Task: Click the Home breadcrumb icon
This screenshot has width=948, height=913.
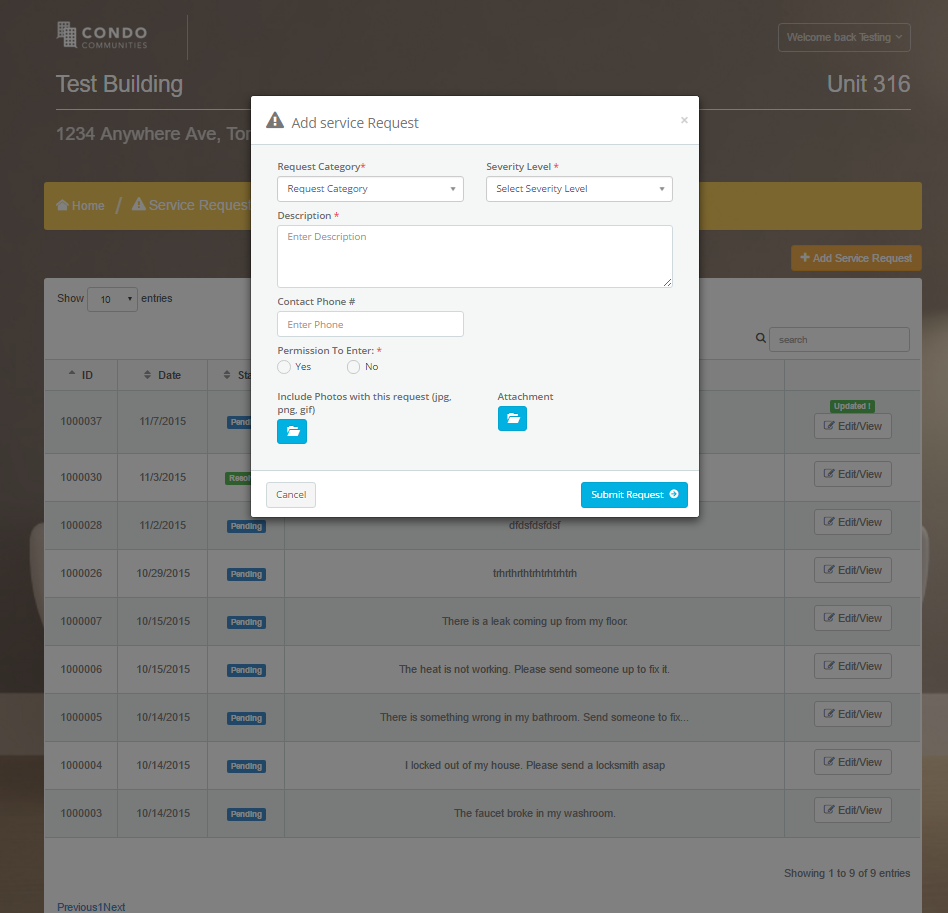Action: [x=64, y=204]
